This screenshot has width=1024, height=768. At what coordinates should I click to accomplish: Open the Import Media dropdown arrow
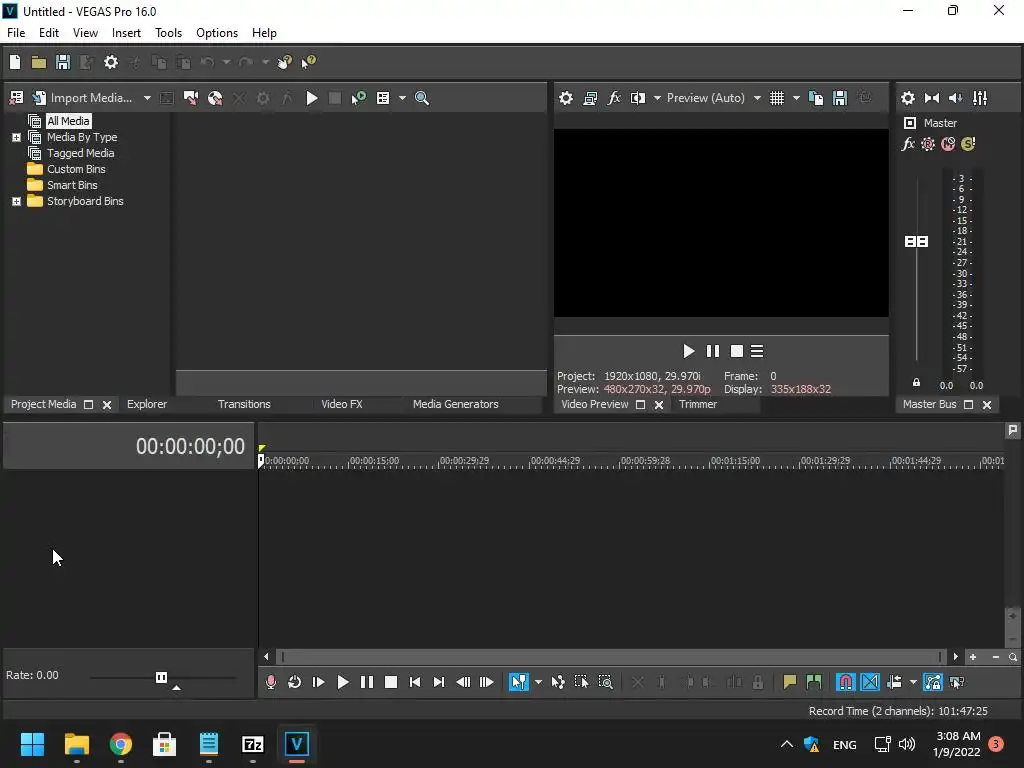point(147,98)
